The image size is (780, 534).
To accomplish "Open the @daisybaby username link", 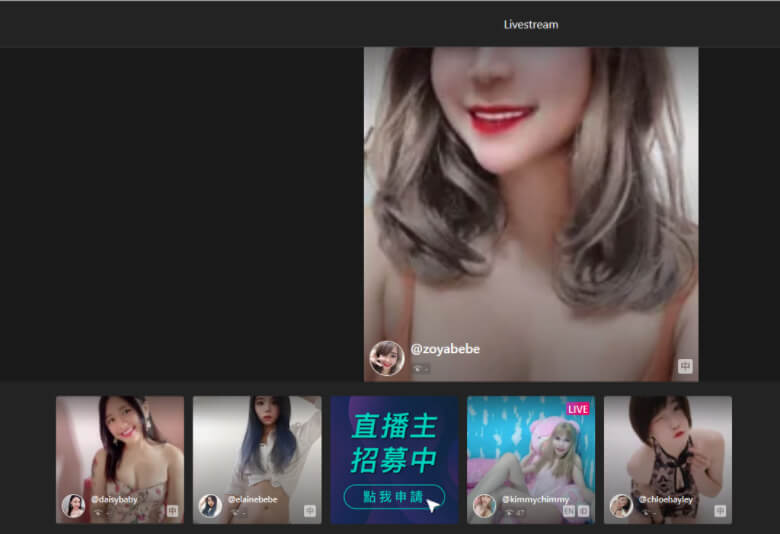I will tap(114, 499).
